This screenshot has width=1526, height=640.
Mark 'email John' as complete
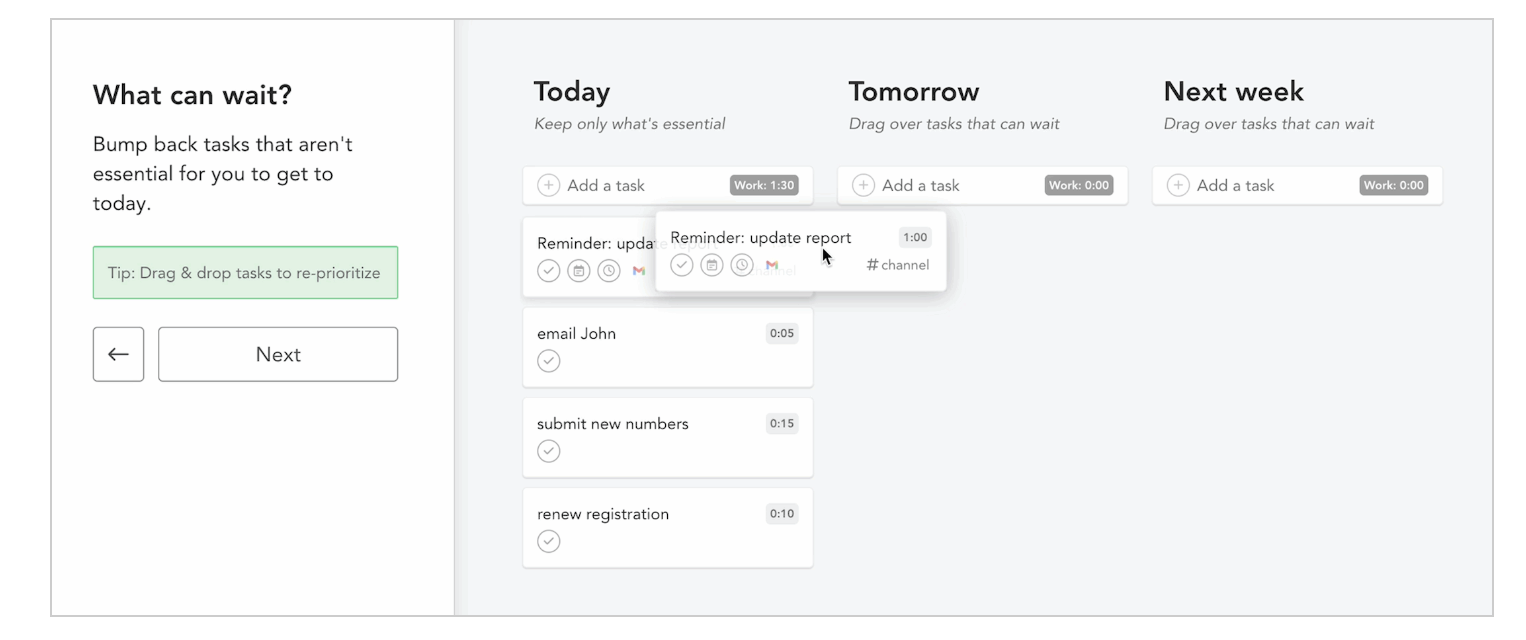pos(548,360)
